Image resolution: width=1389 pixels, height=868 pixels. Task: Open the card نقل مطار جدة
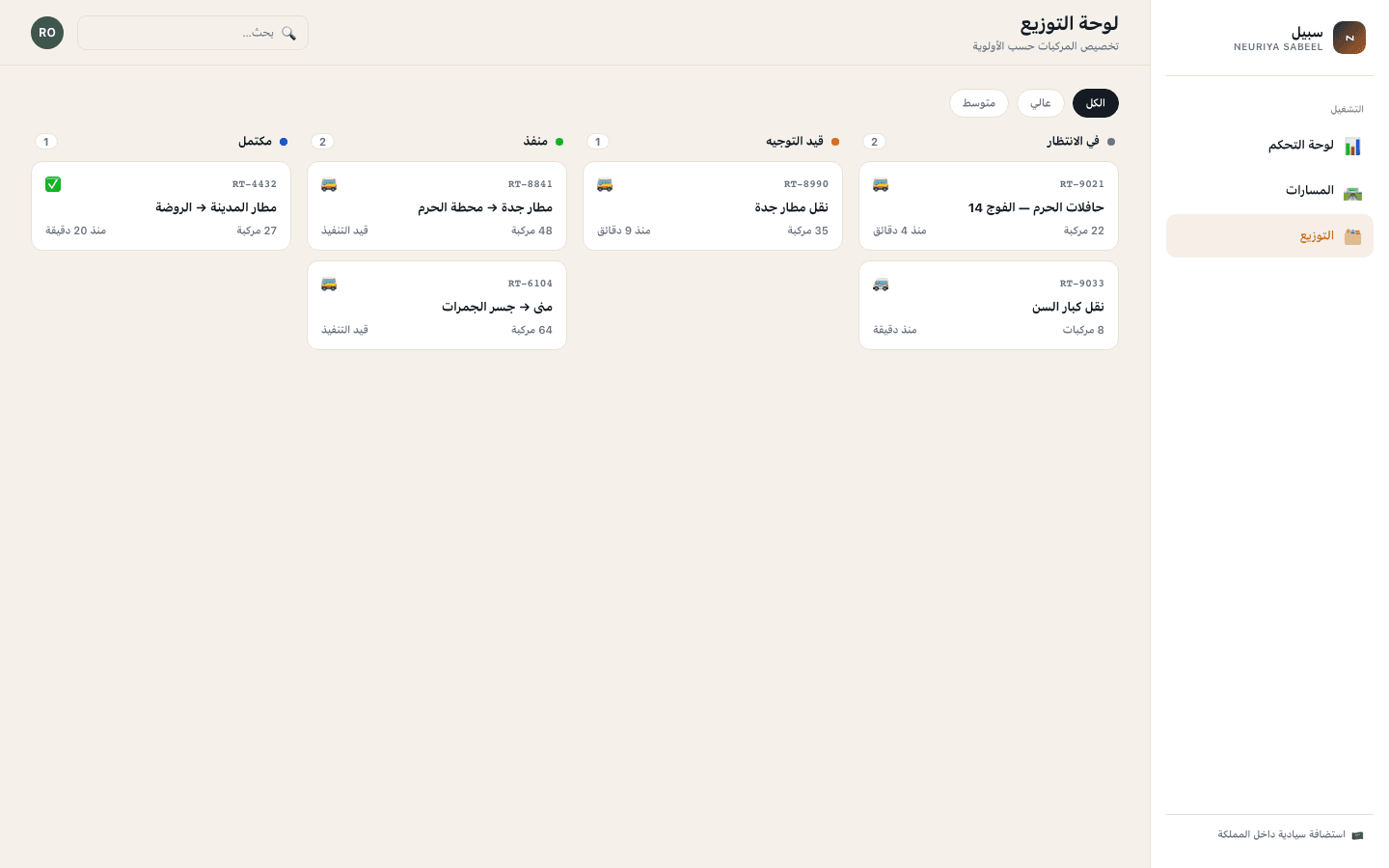713,206
